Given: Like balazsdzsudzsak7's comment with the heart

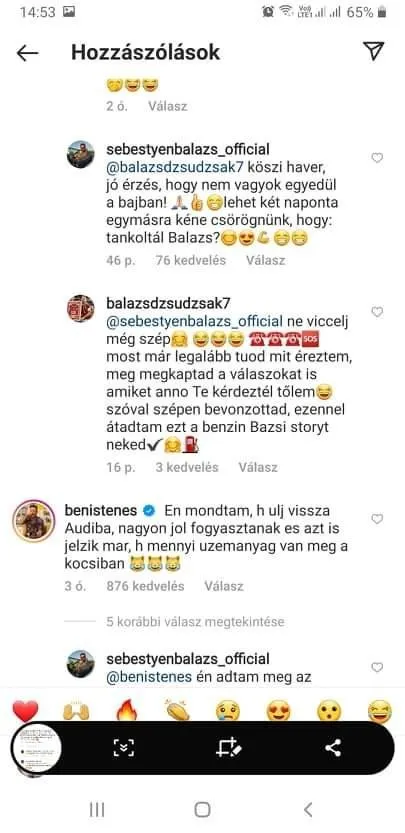Looking at the screenshot, I should [x=377, y=312].
